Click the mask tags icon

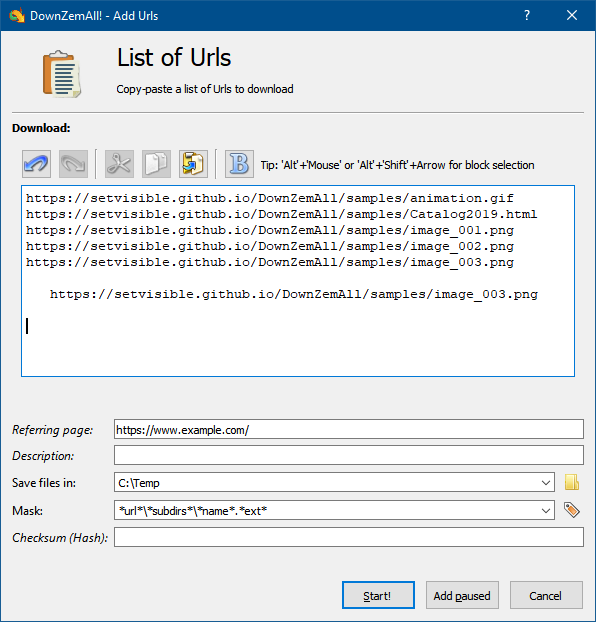pyautogui.click(x=572, y=510)
